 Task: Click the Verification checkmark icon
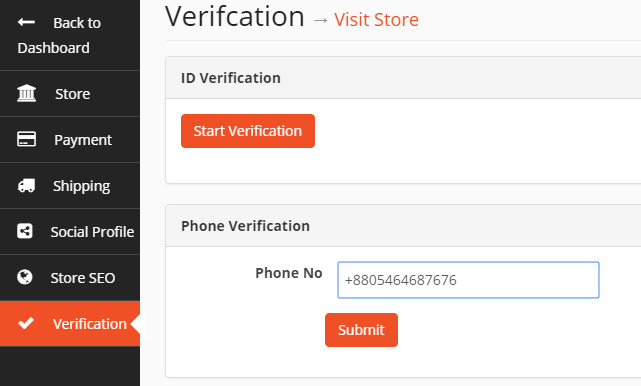26,323
